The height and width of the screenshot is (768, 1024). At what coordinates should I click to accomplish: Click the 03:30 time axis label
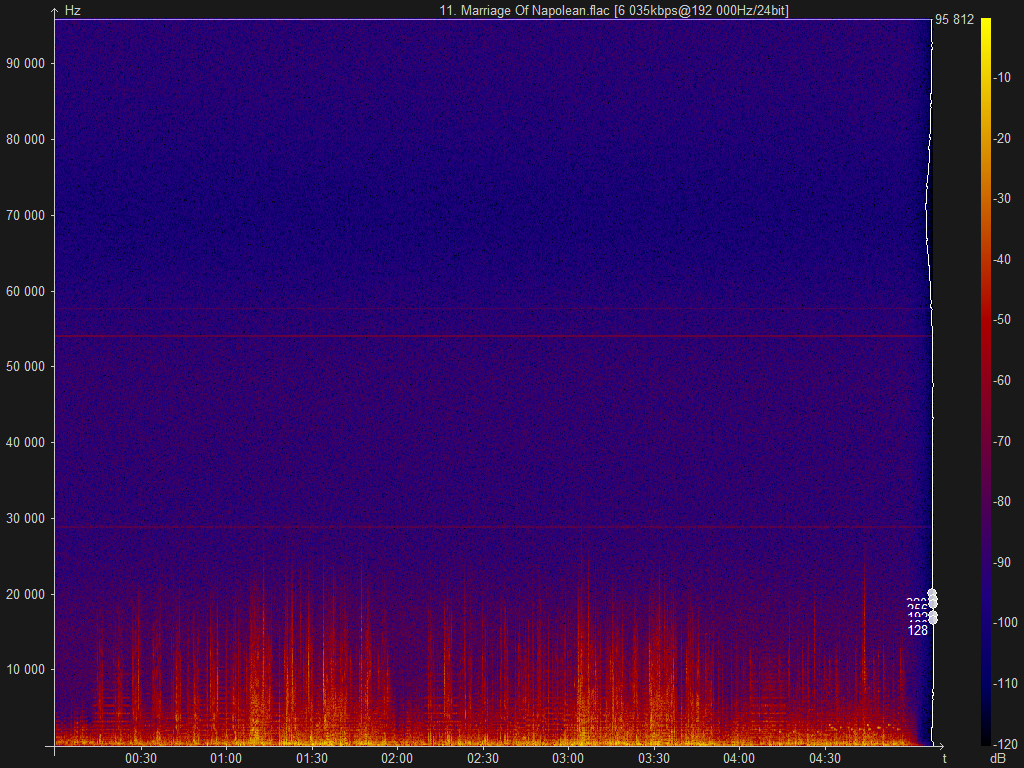click(x=654, y=758)
